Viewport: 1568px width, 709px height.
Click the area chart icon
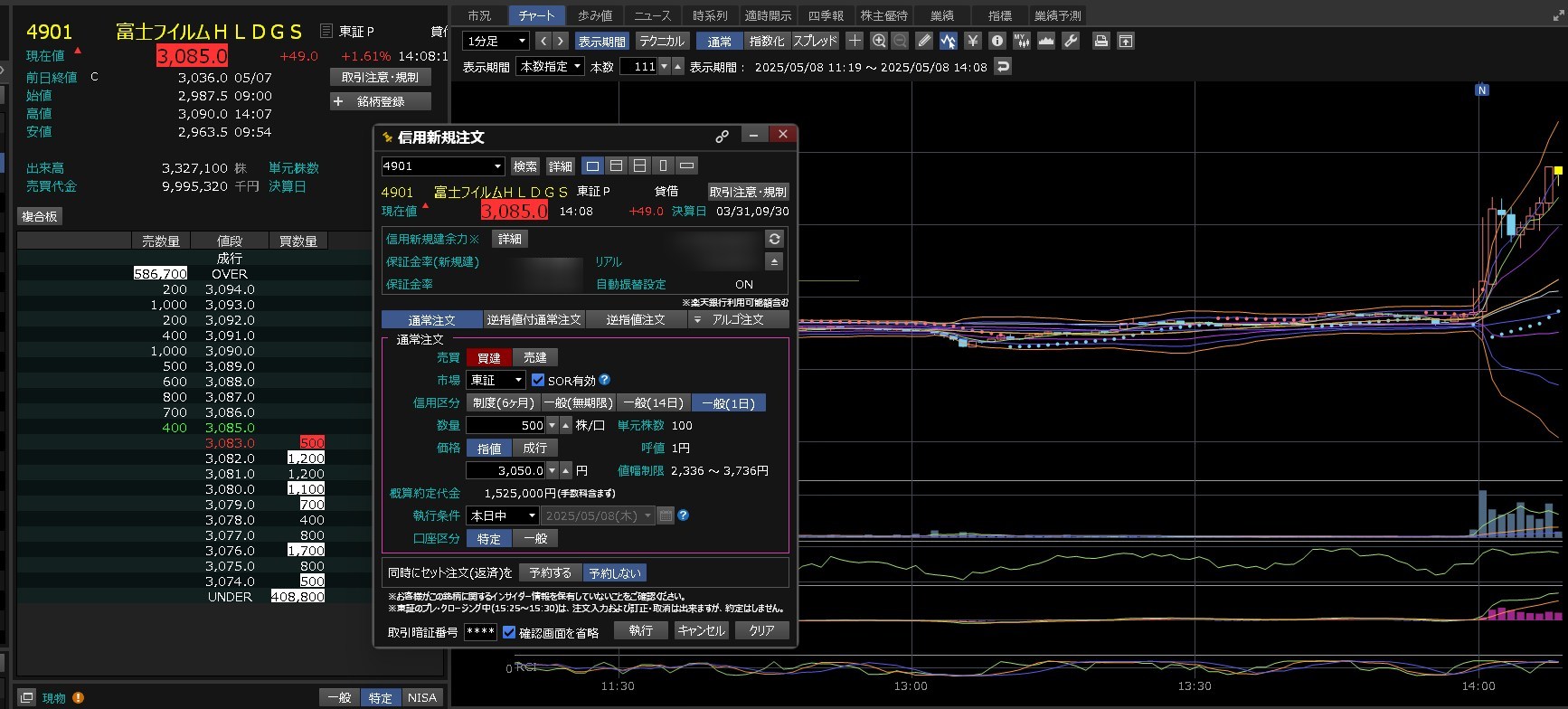point(1046,41)
